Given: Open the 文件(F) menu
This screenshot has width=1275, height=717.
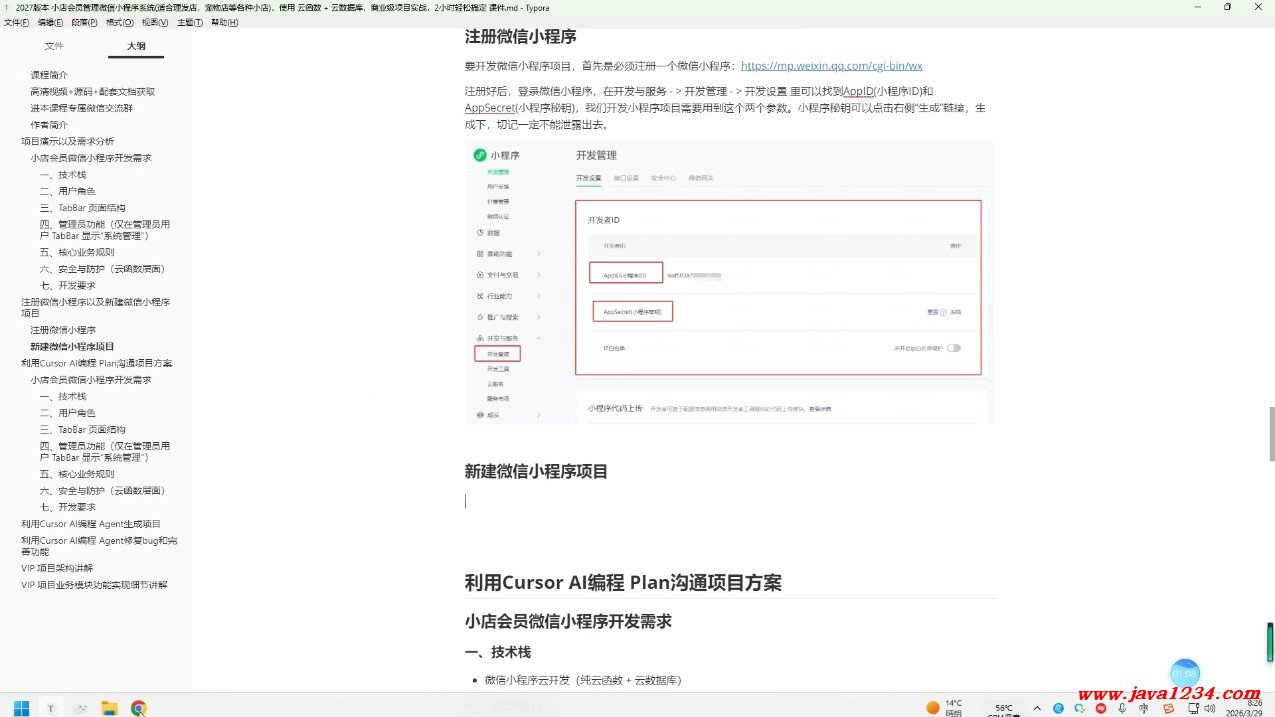Looking at the screenshot, I should (x=16, y=22).
